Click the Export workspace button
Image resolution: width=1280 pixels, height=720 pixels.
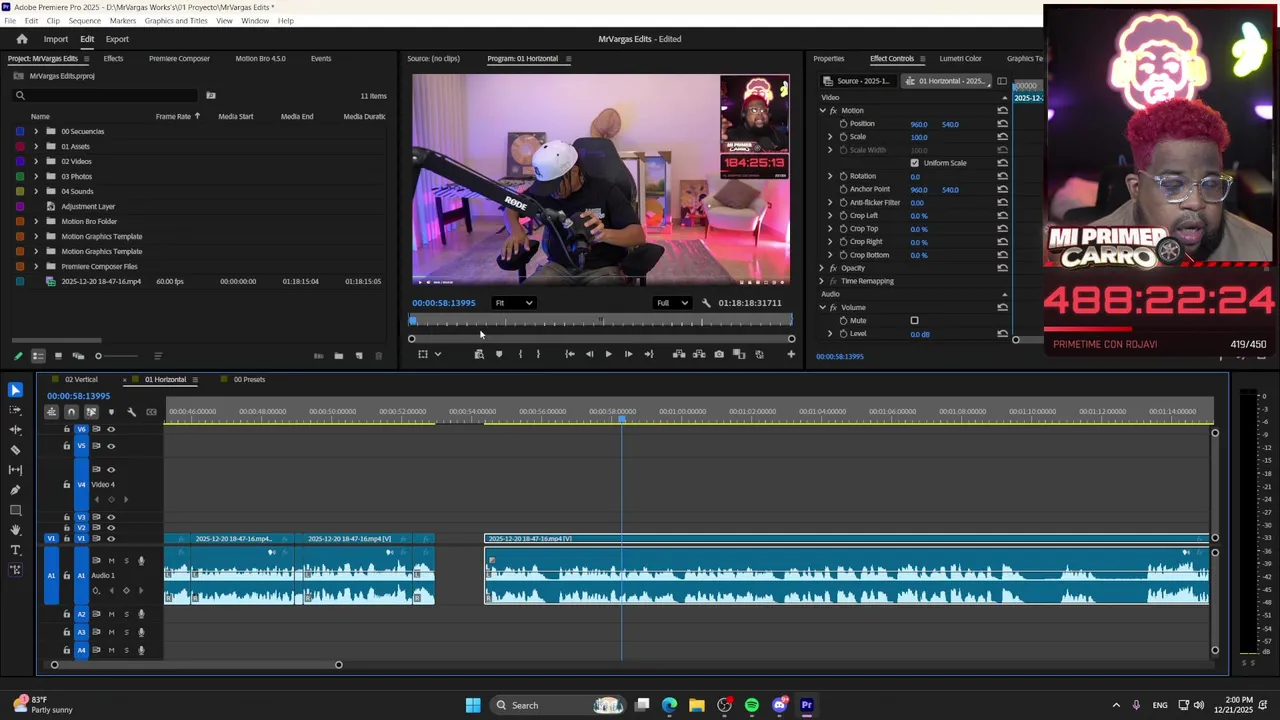(x=117, y=39)
